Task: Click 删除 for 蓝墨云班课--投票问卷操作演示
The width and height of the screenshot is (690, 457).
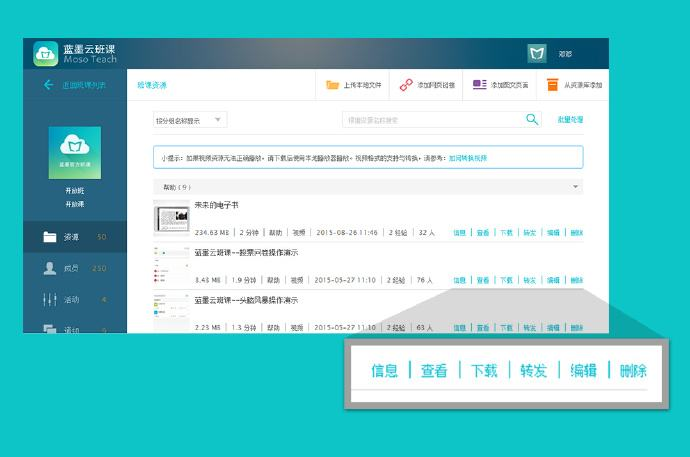Action: (576, 280)
